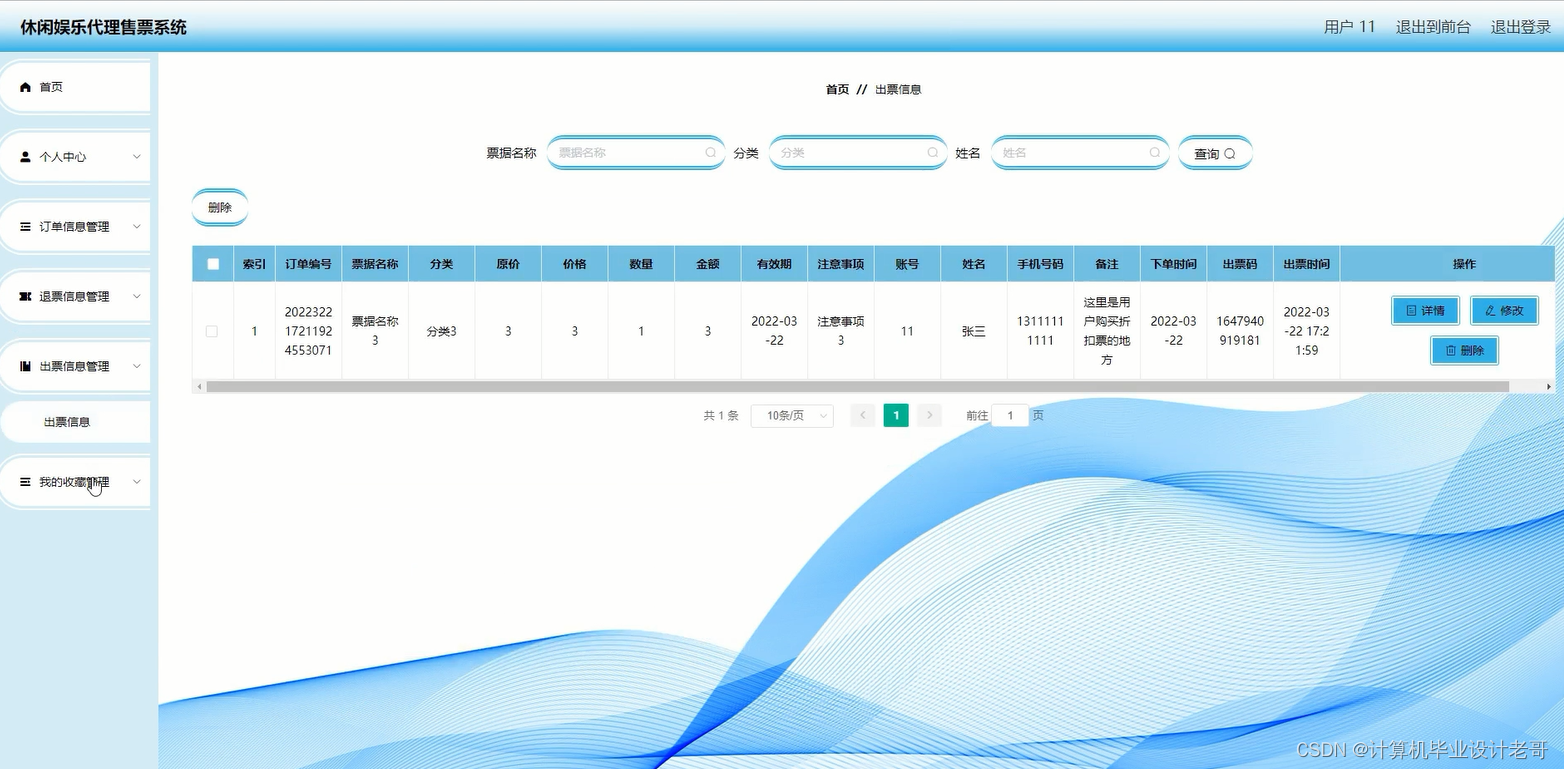Click the 注意事项3 cell
Viewport: 1564px width, 769px height.
(x=841, y=331)
